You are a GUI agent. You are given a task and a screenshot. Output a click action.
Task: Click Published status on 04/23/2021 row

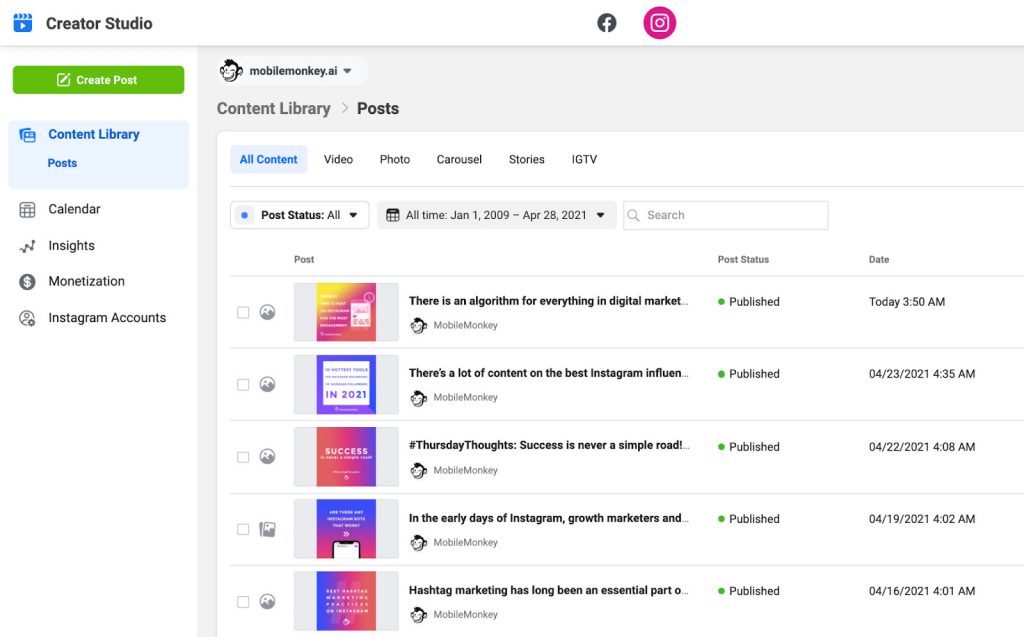(x=748, y=374)
